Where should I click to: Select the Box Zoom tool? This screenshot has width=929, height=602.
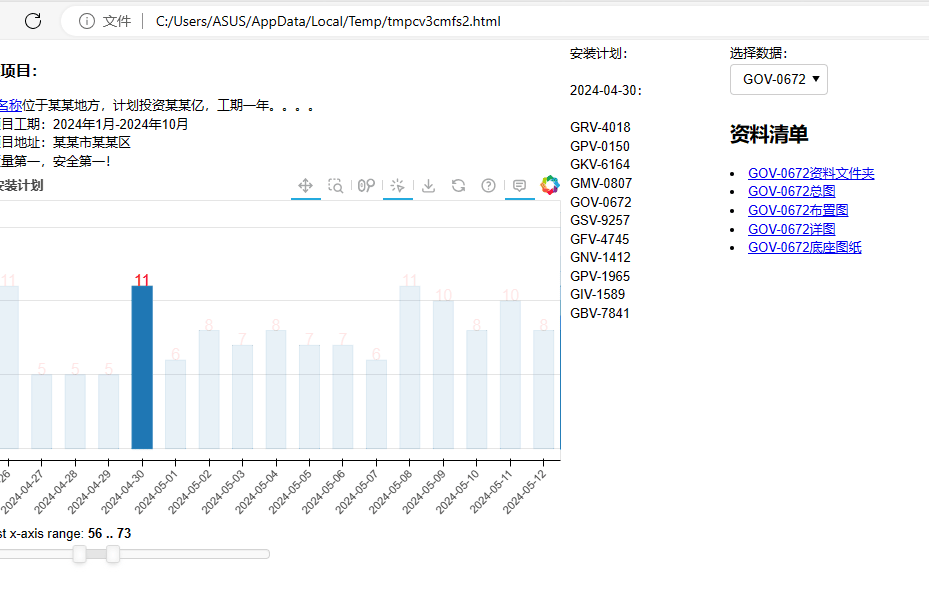336,185
